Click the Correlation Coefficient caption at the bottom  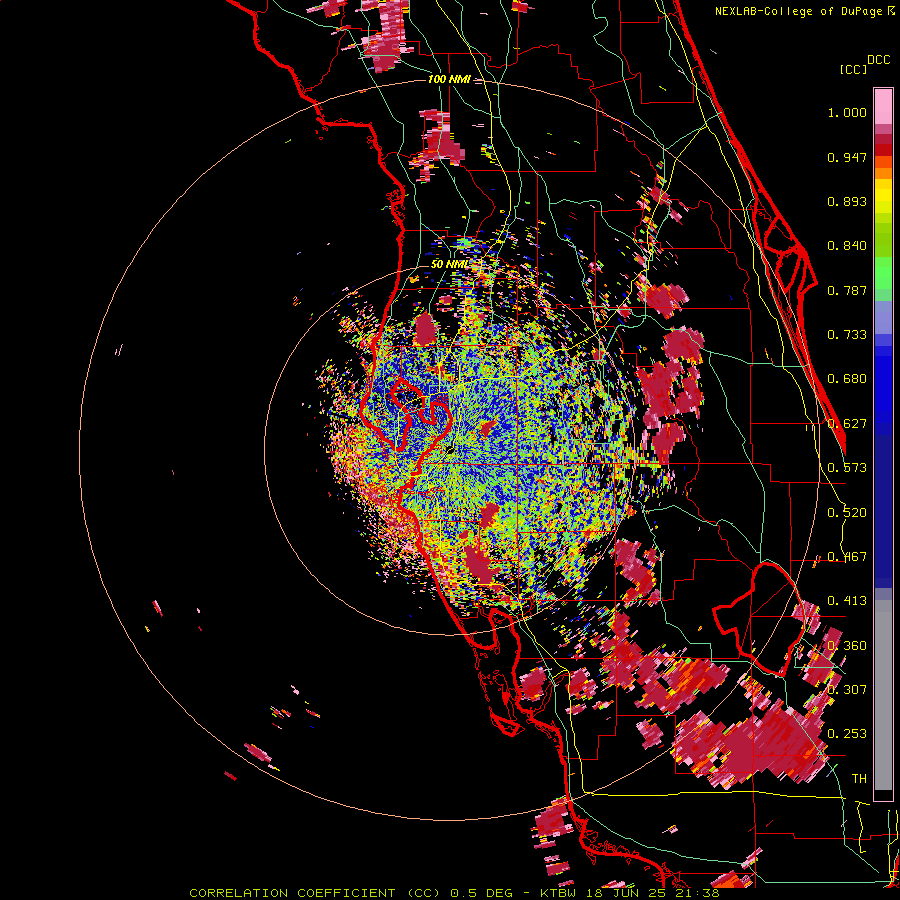pyautogui.click(x=454, y=893)
